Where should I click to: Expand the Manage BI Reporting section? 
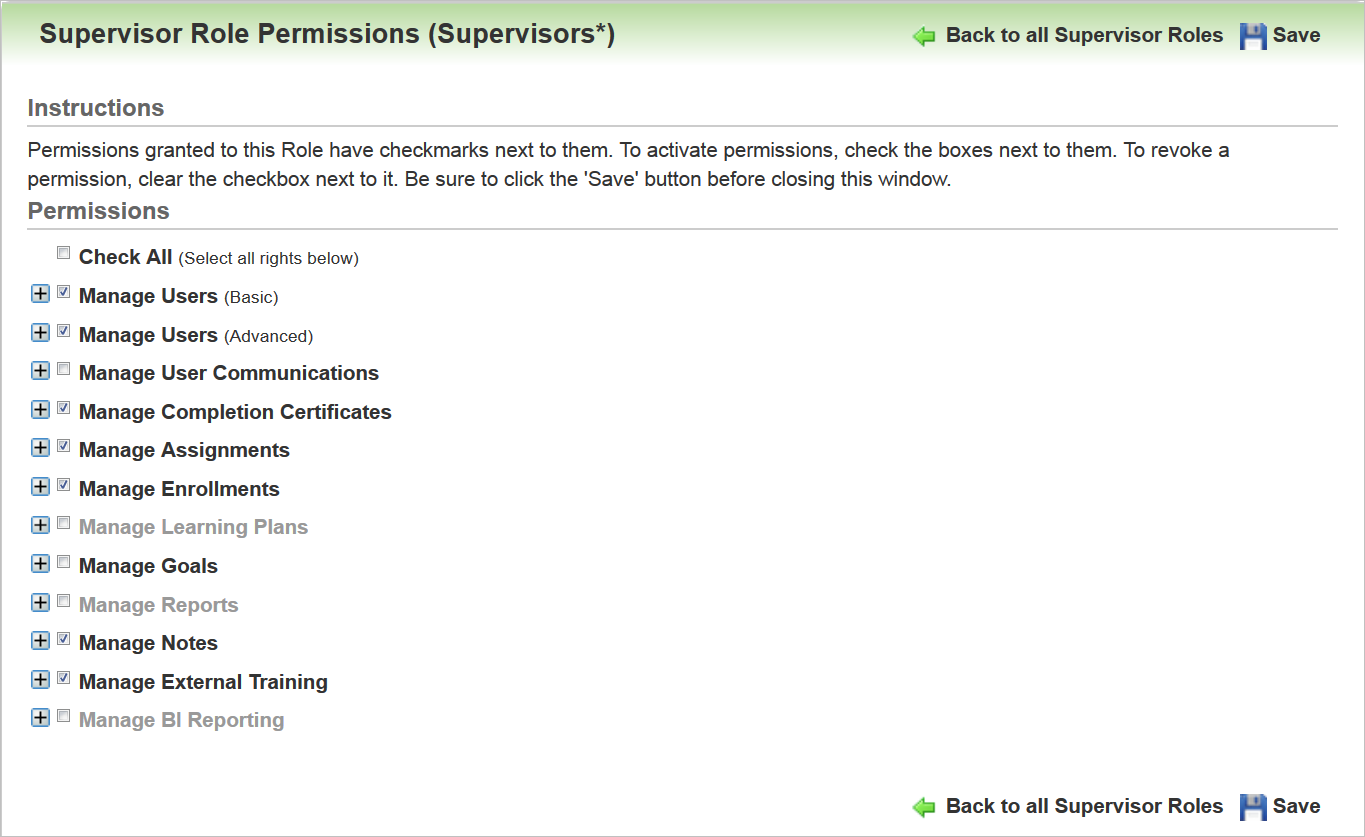click(x=40, y=718)
